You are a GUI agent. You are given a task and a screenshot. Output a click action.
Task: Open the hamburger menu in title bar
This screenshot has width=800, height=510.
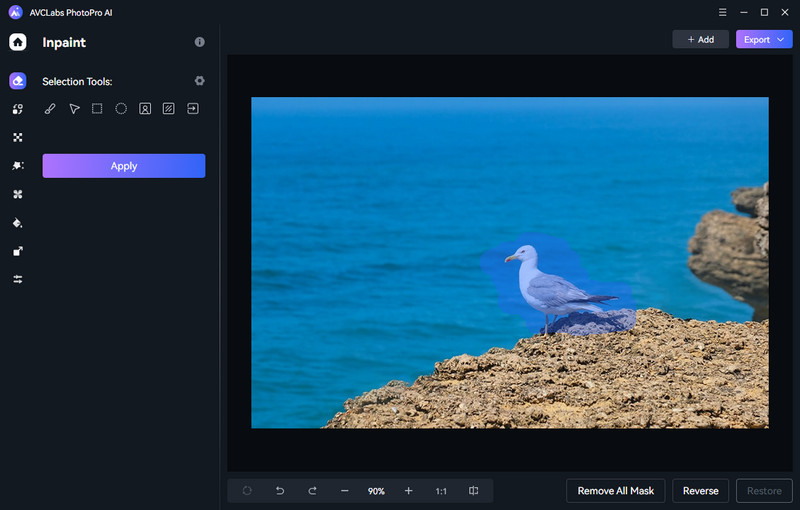tap(722, 12)
